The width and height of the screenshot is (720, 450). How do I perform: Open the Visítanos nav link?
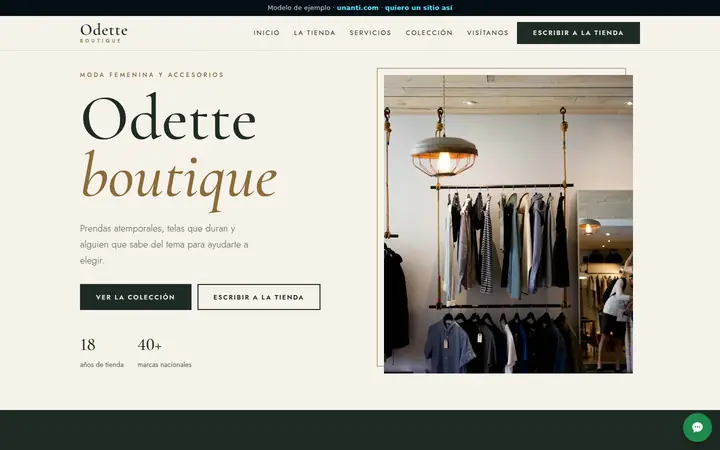487,33
